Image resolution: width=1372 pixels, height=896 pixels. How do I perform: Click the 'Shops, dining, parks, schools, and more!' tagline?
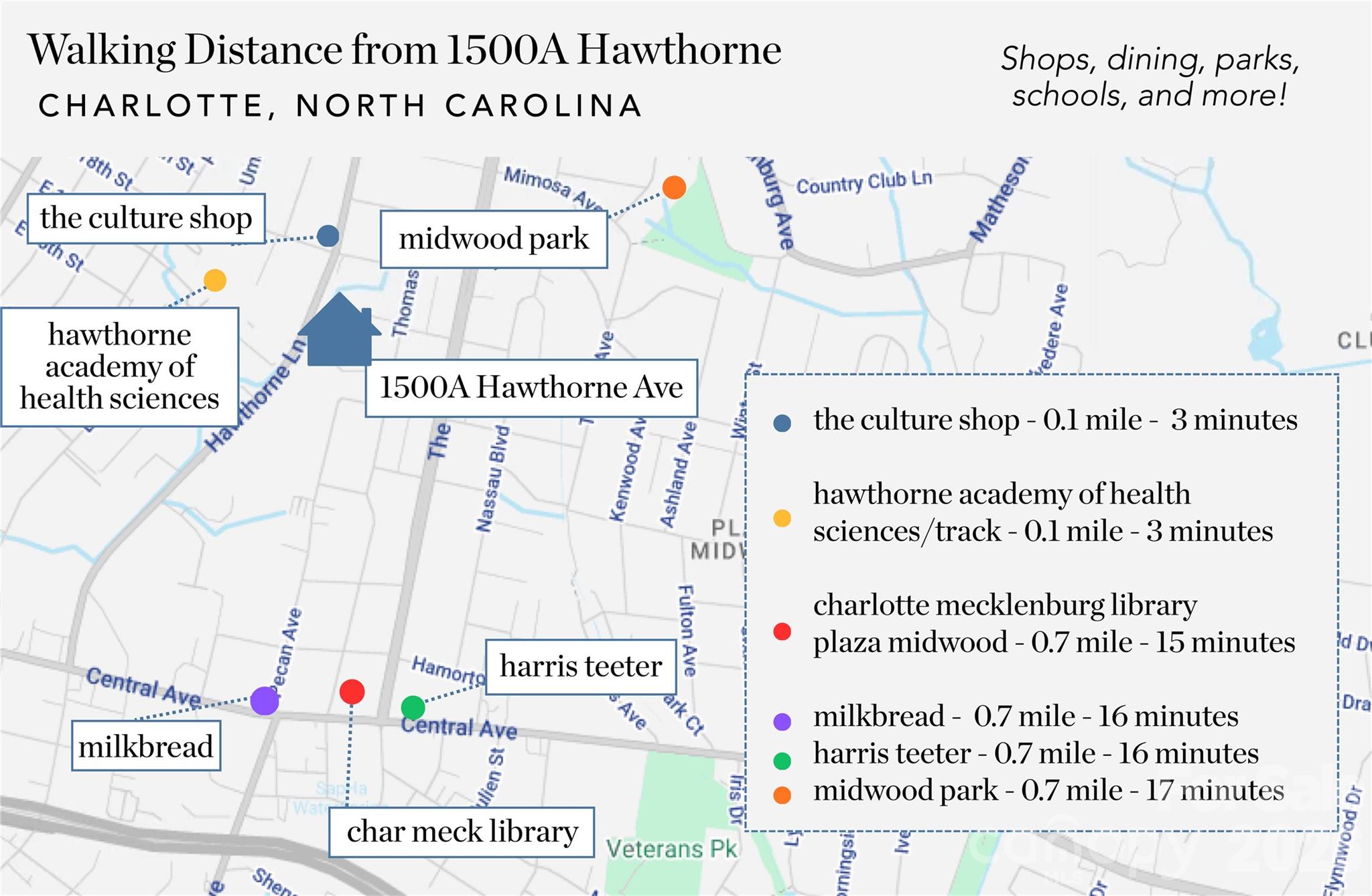pos(1150,77)
